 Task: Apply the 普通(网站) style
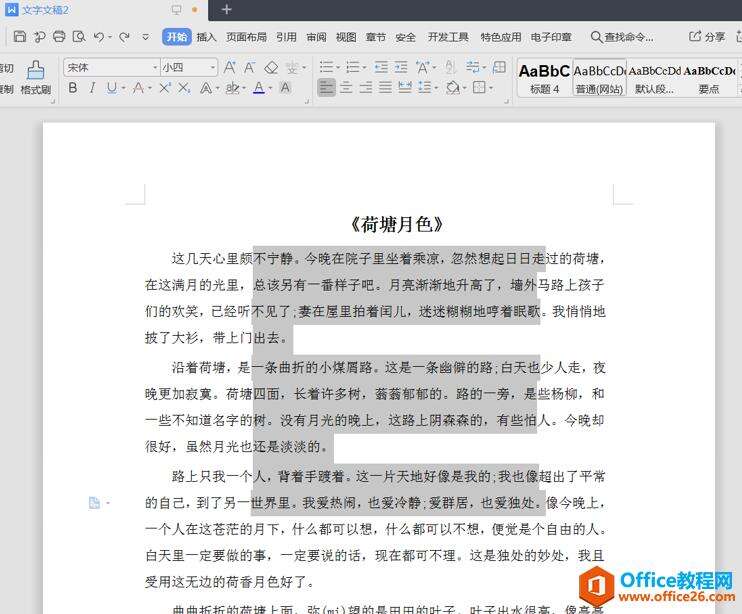[x=600, y=78]
